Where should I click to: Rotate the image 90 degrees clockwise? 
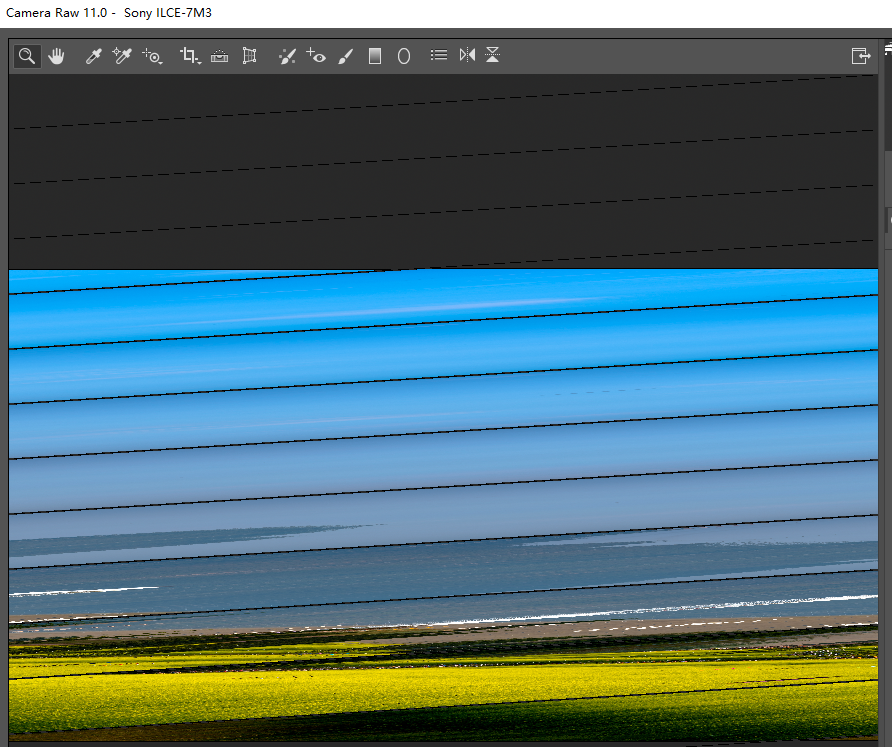pos(493,56)
